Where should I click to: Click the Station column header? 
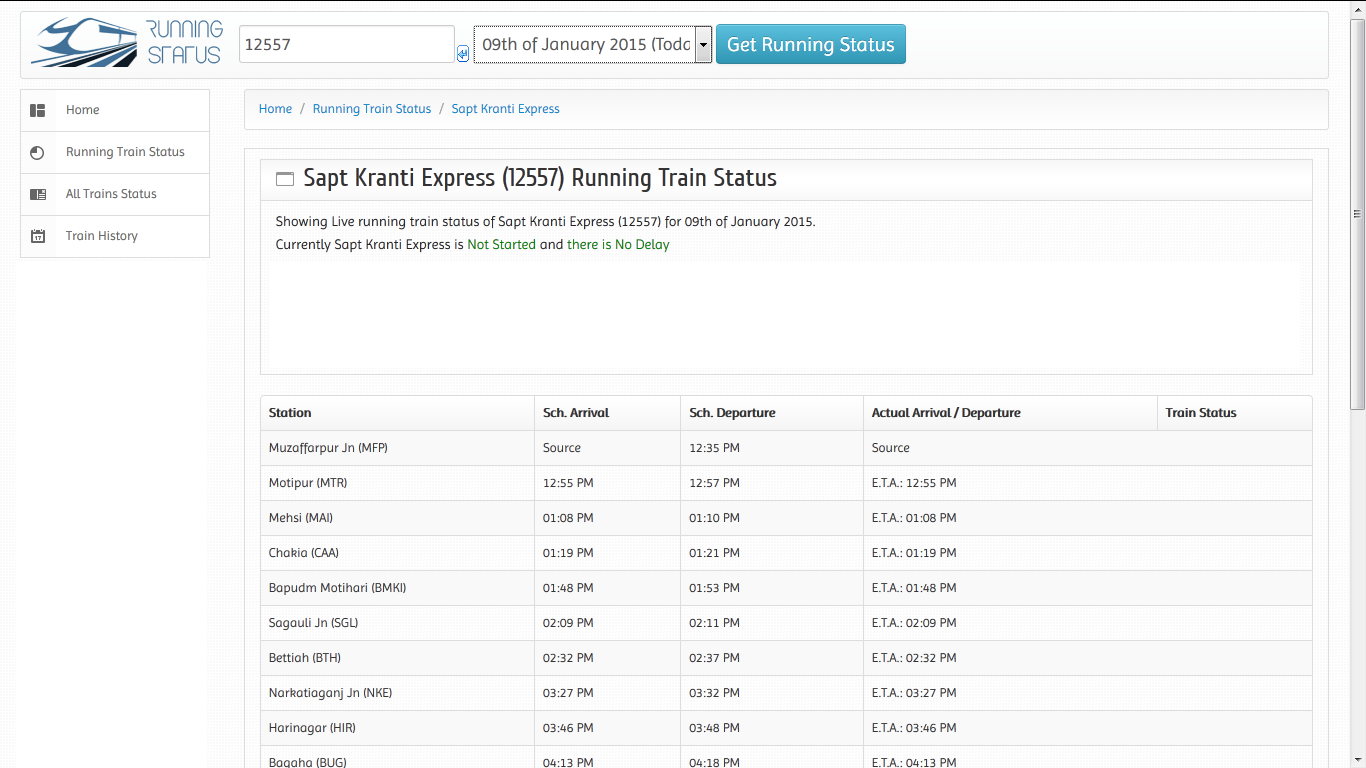click(397, 413)
